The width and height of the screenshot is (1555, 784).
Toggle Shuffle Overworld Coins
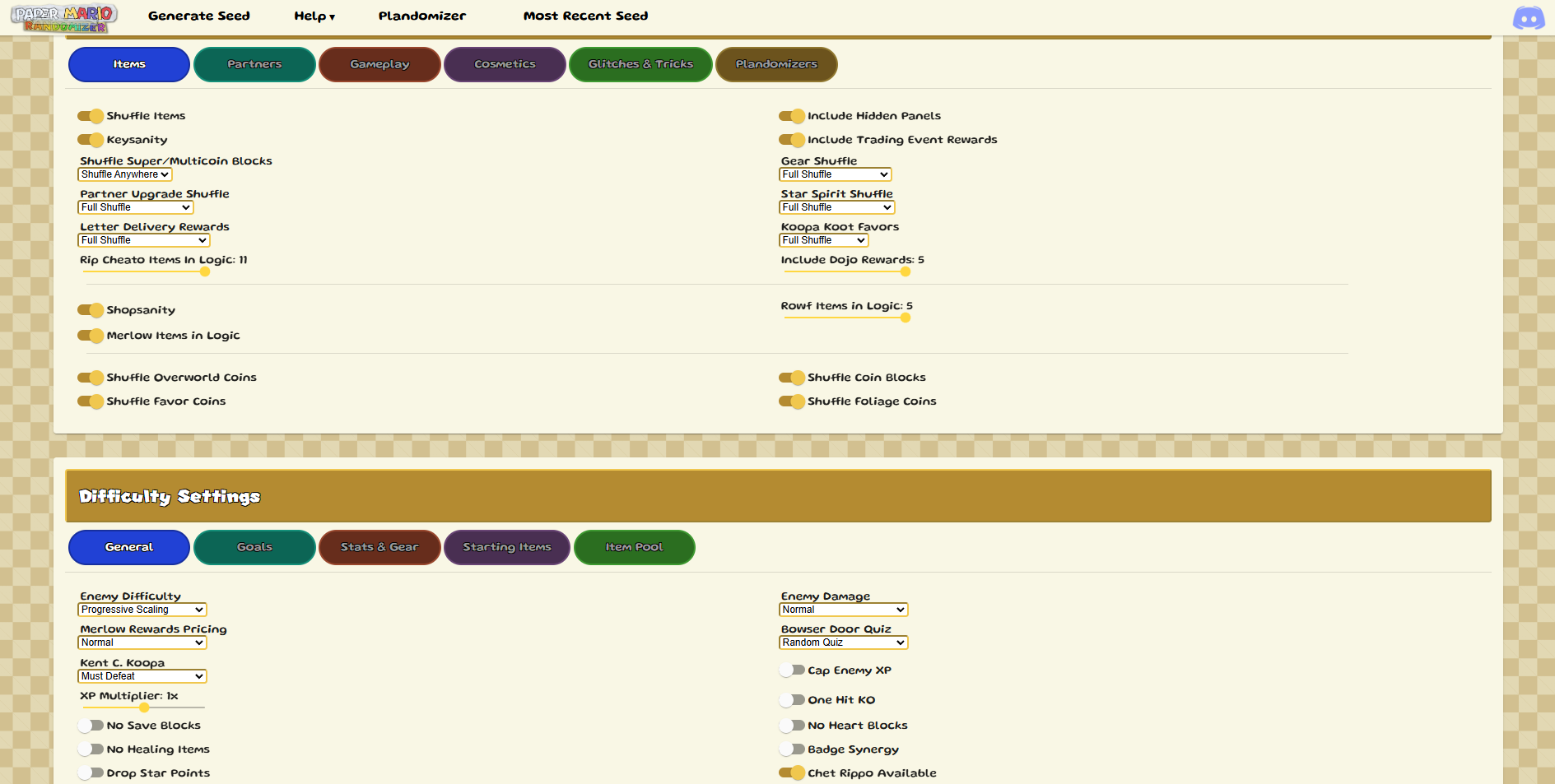pyautogui.click(x=91, y=378)
